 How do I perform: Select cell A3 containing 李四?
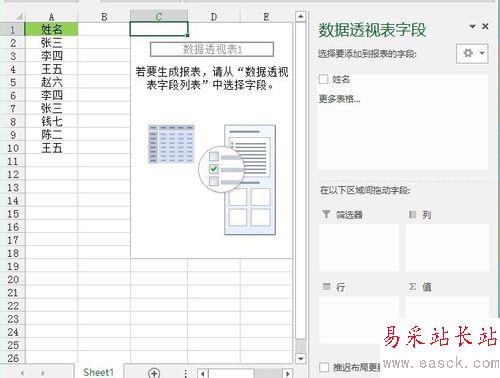51,56
